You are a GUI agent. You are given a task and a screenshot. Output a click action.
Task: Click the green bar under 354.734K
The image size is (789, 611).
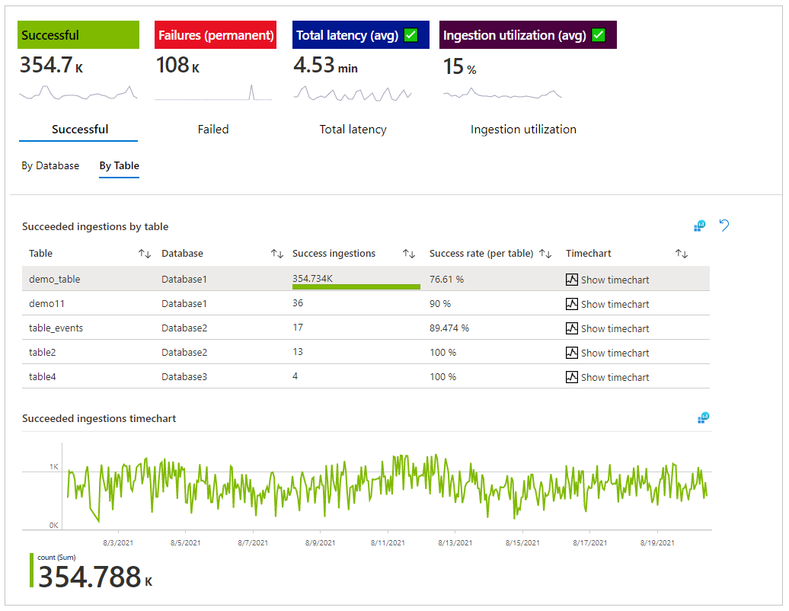pos(356,286)
